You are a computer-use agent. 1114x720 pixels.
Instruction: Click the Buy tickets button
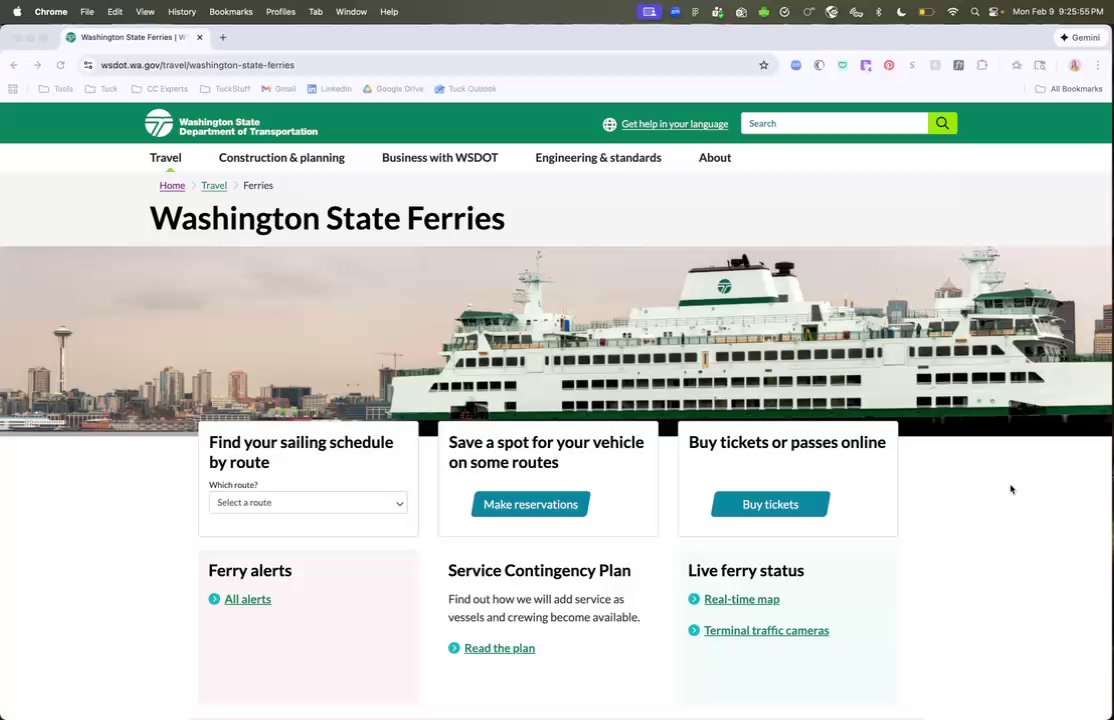[770, 504]
